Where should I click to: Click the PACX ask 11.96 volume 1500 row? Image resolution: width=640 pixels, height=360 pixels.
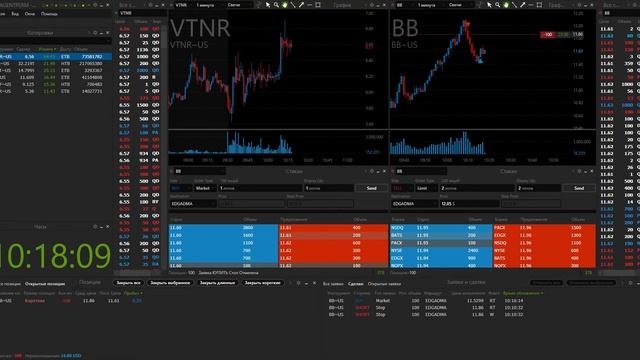(x=544, y=228)
